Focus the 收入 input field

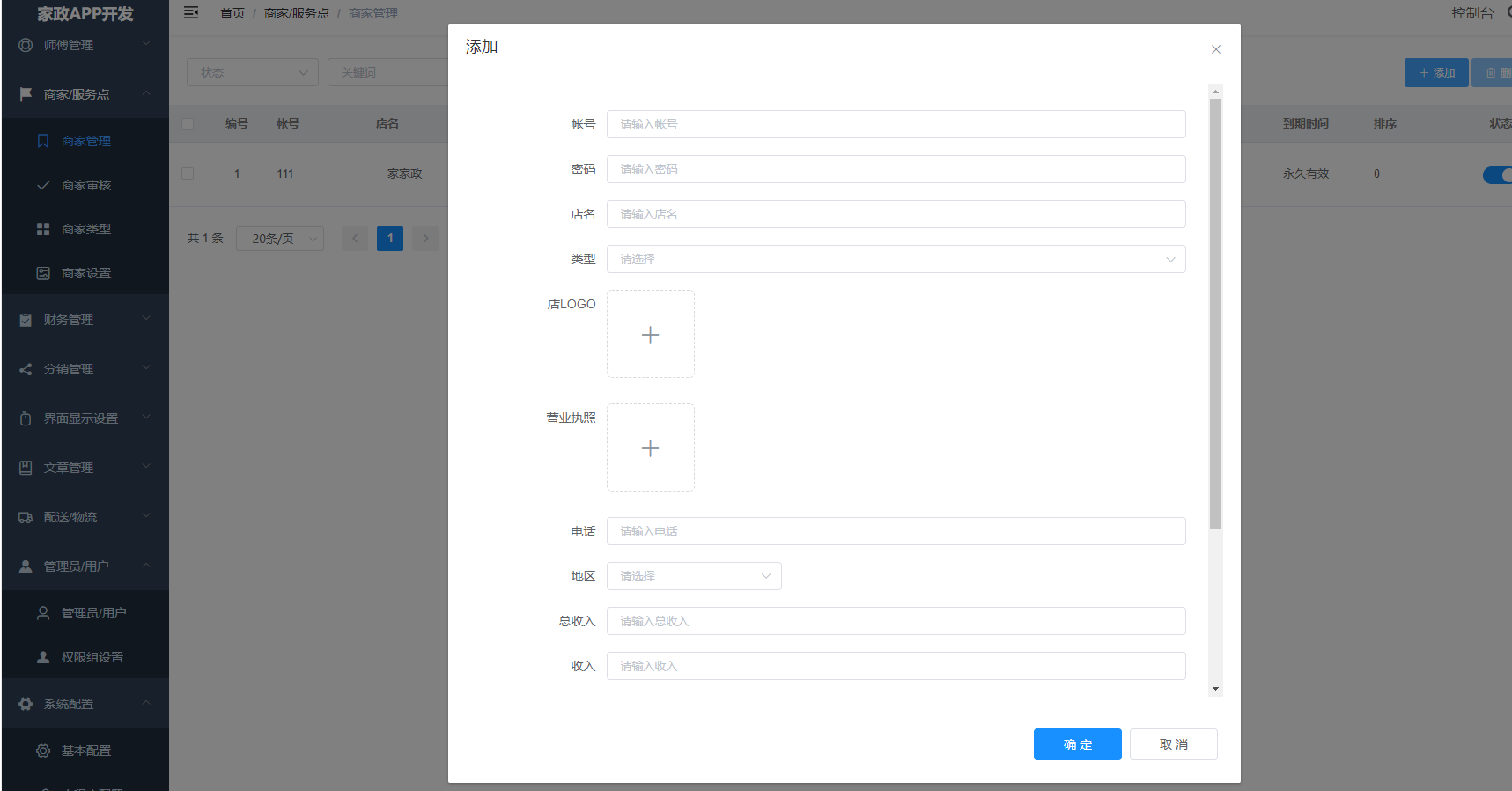896,666
